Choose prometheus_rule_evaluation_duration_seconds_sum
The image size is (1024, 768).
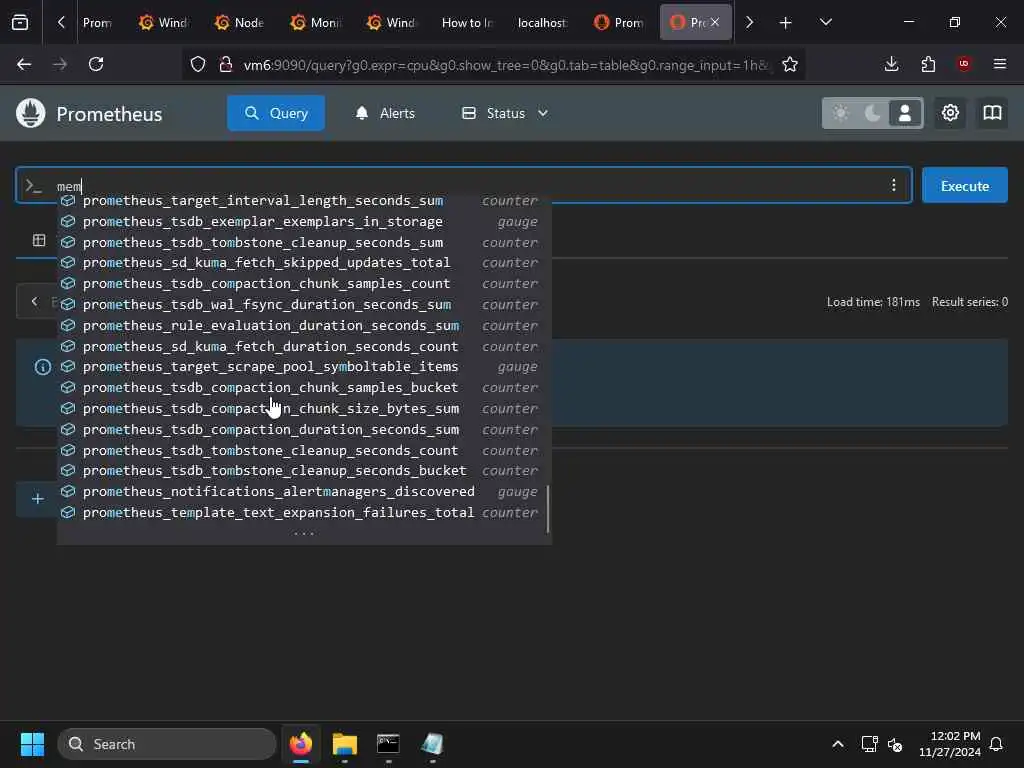coord(304,325)
